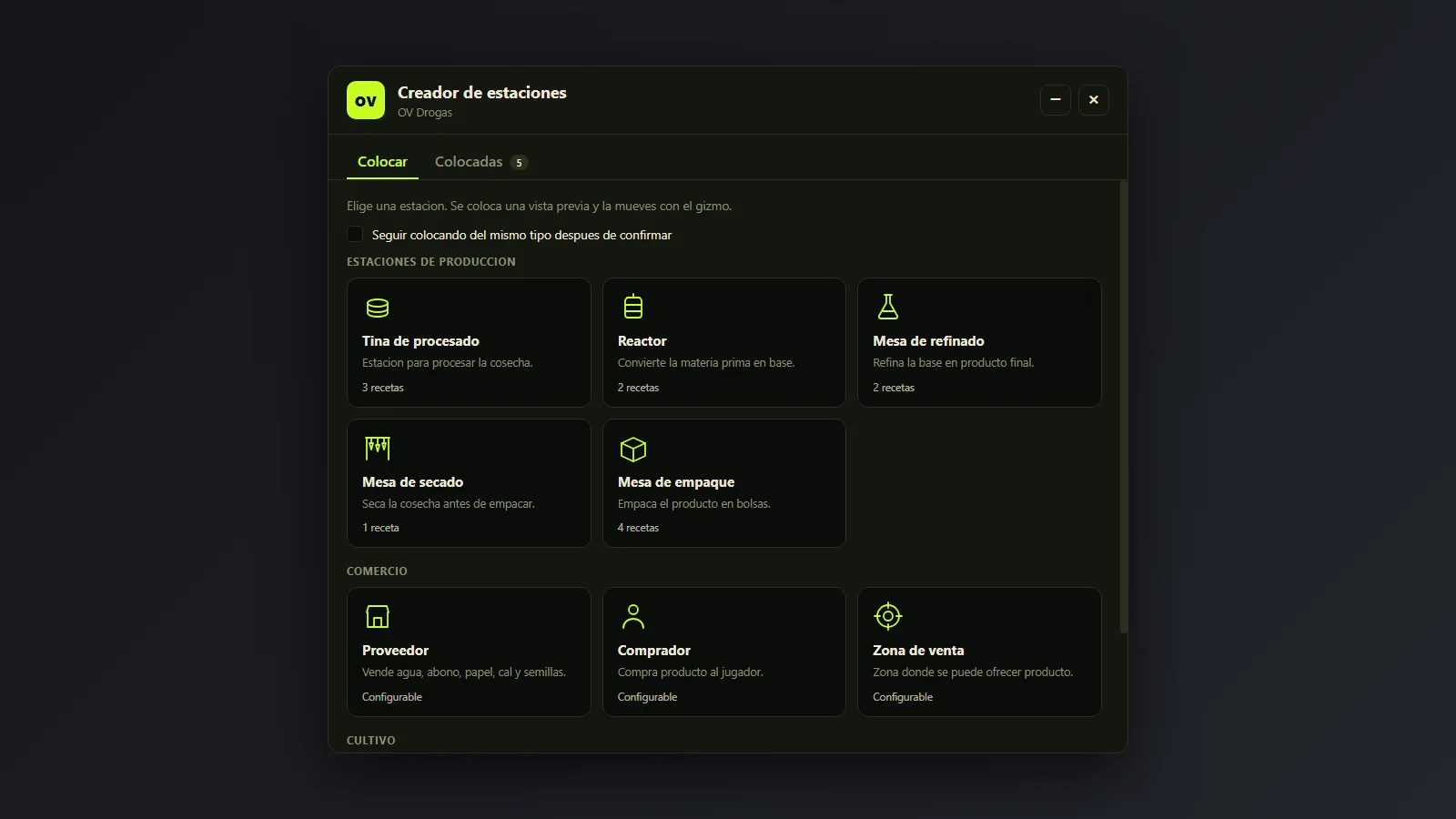The width and height of the screenshot is (1456, 819).
Task: Select the Proveedor title
Action: coord(395,651)
